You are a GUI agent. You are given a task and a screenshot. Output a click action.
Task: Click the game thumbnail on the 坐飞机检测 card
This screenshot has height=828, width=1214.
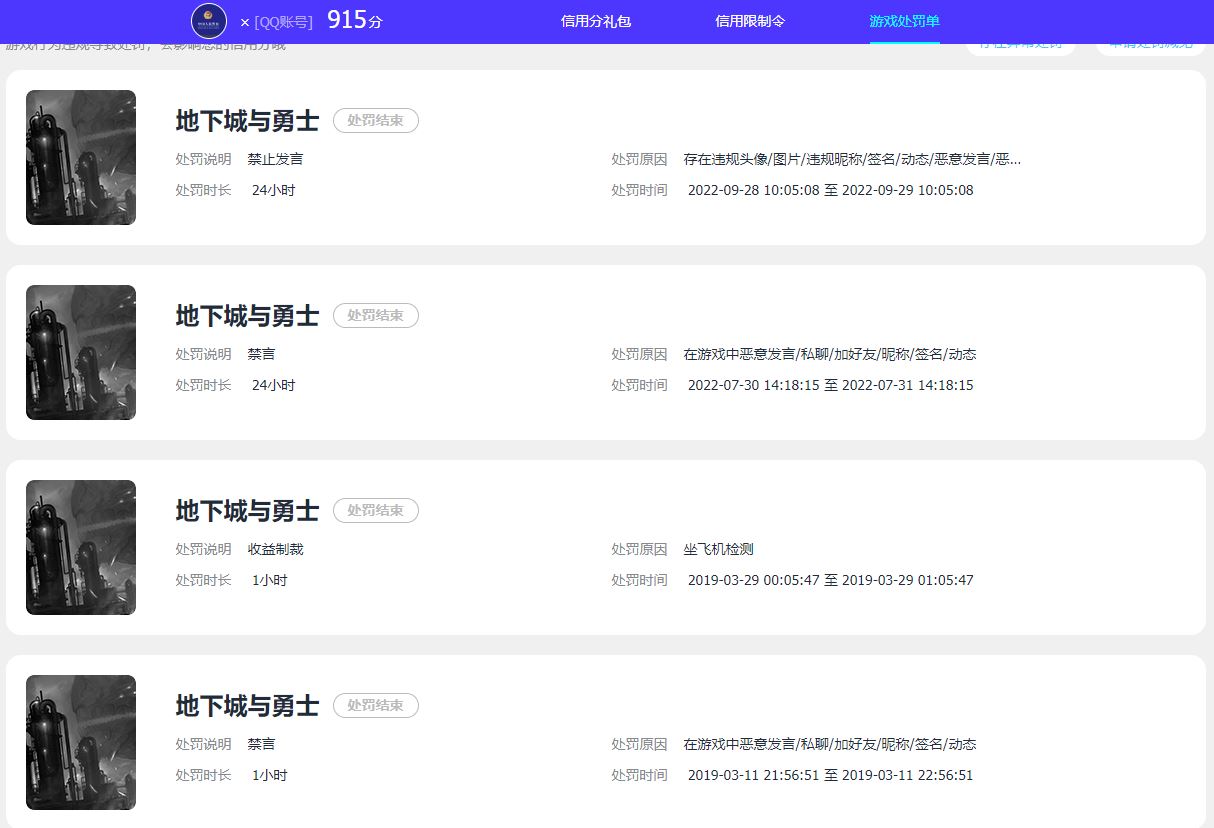click(x=80, y=547)
